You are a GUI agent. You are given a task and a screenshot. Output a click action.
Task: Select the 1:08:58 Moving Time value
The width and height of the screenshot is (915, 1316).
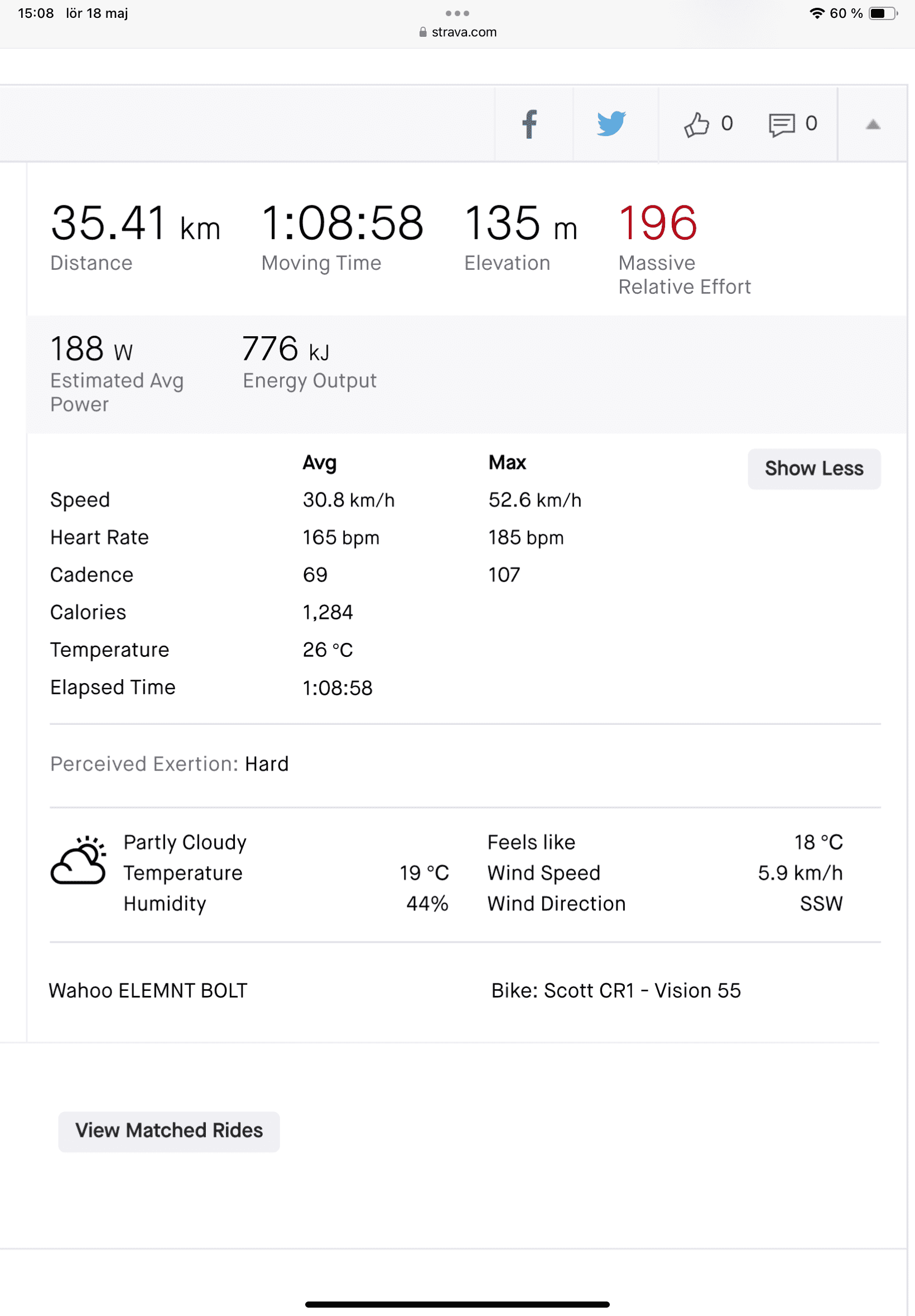(x=342, y=223)
